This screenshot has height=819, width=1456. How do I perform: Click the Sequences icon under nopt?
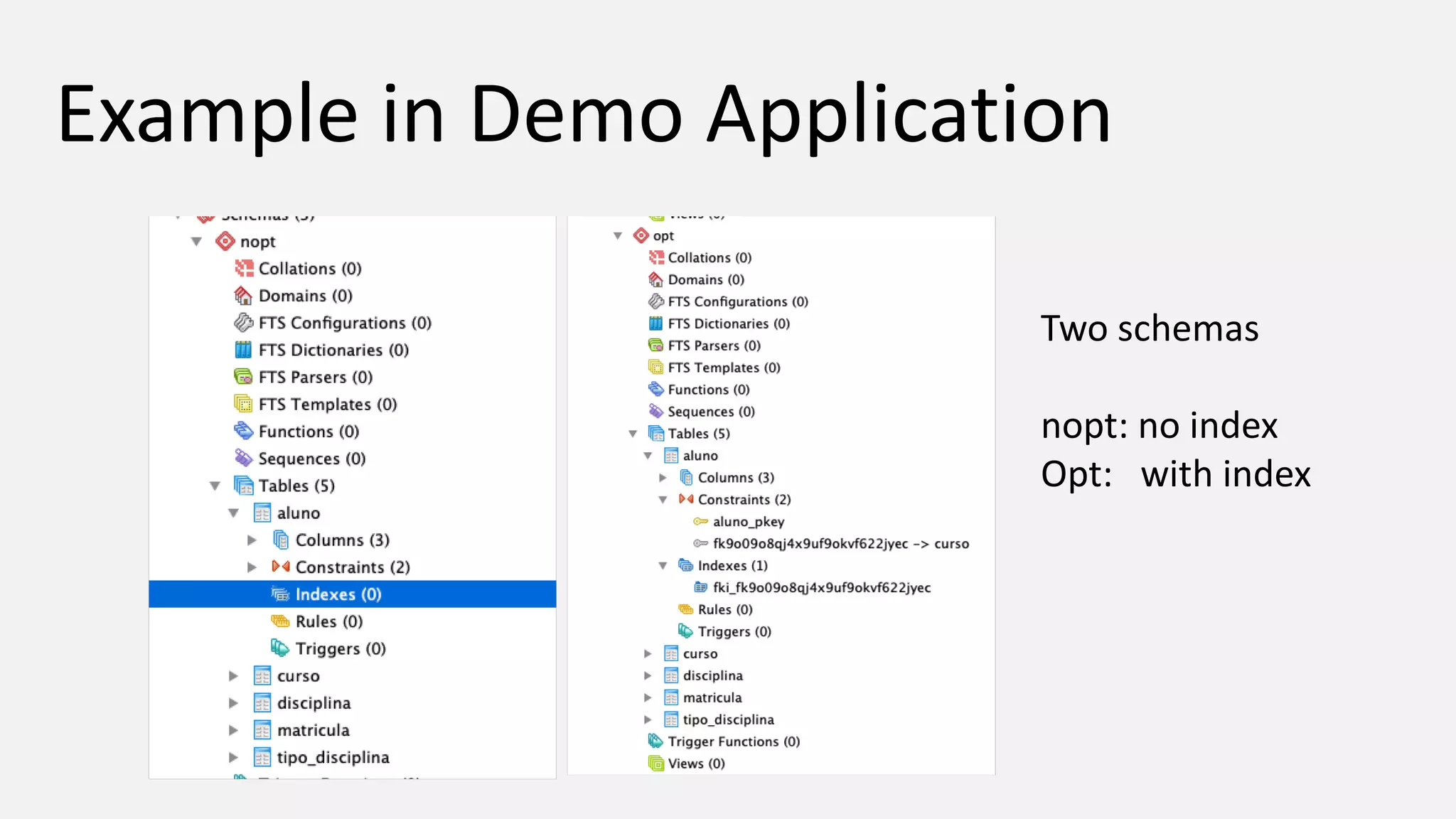(243, 458)
